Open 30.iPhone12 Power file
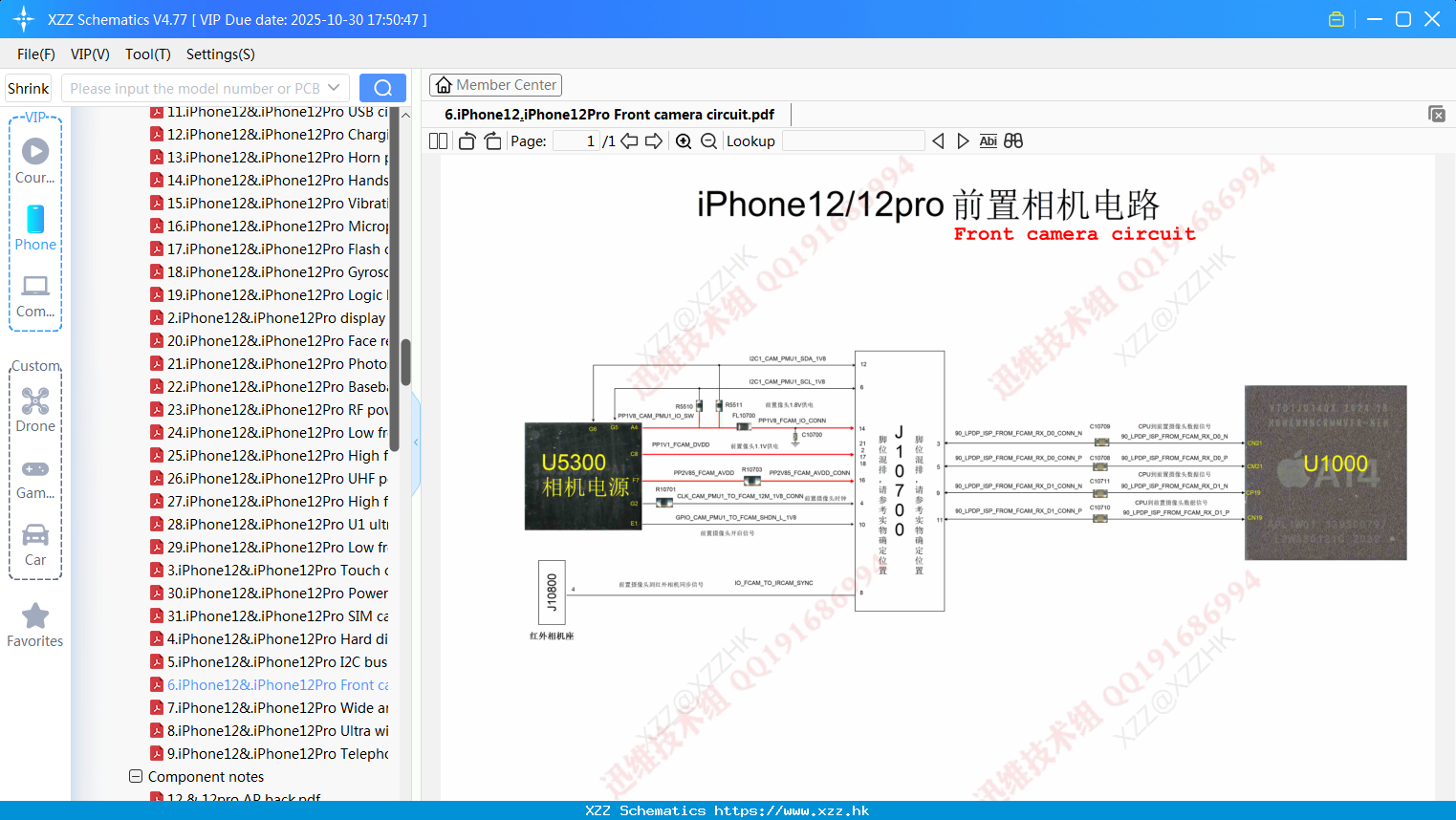This screenshot has width=1456, height=820. coord(270,593)
